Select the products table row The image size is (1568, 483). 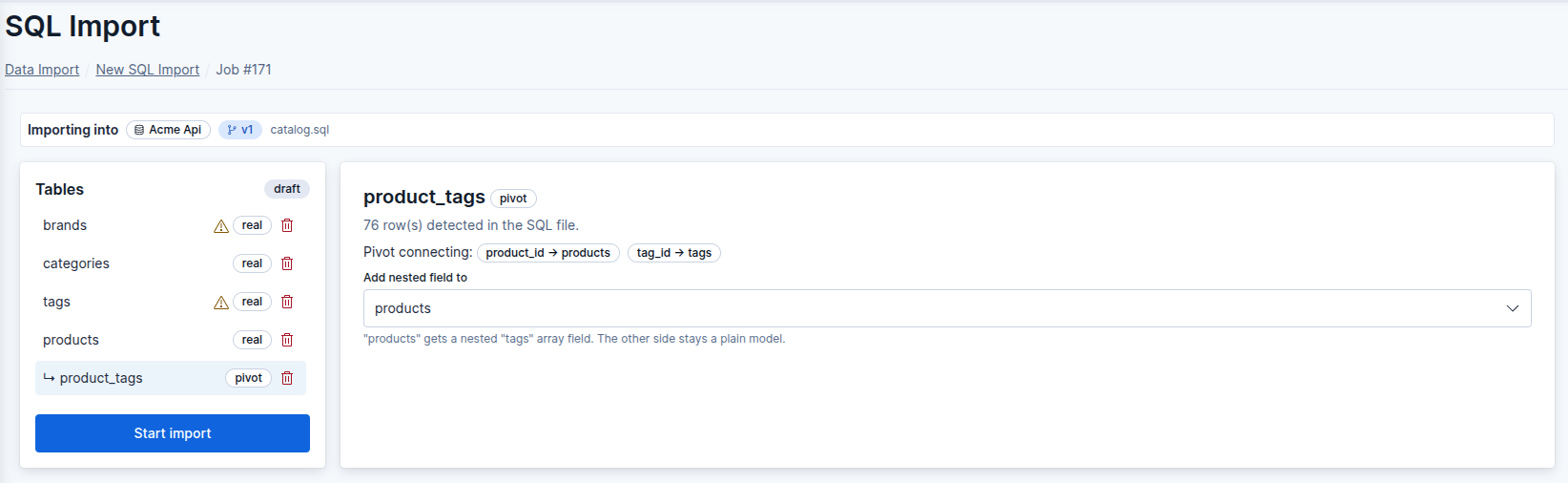click(171, 340)
